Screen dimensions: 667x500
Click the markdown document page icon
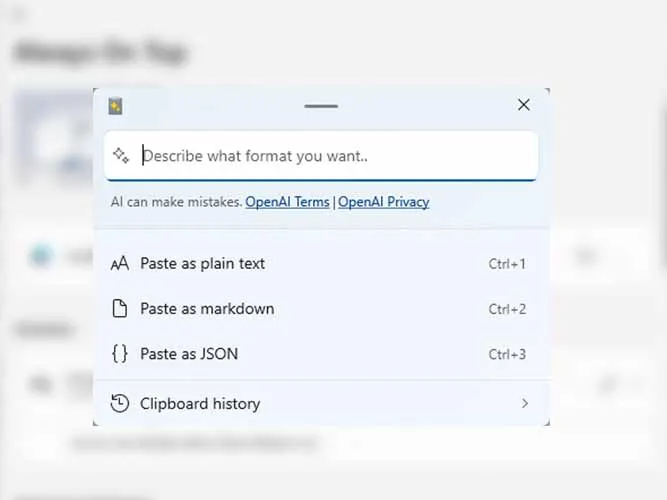120,309
